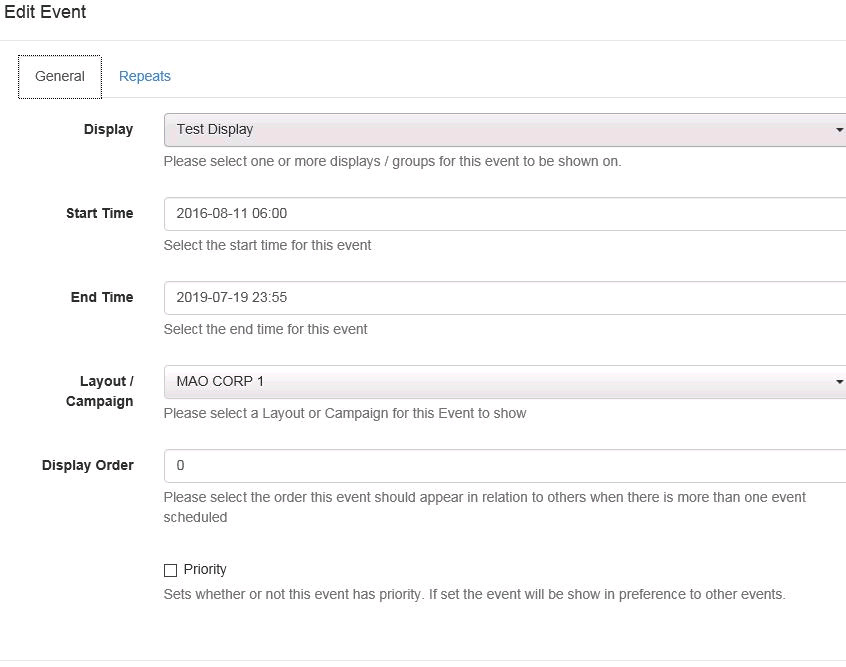The image size is (846, 667).
Task: Click the Priority description help text
Action: 474,595
